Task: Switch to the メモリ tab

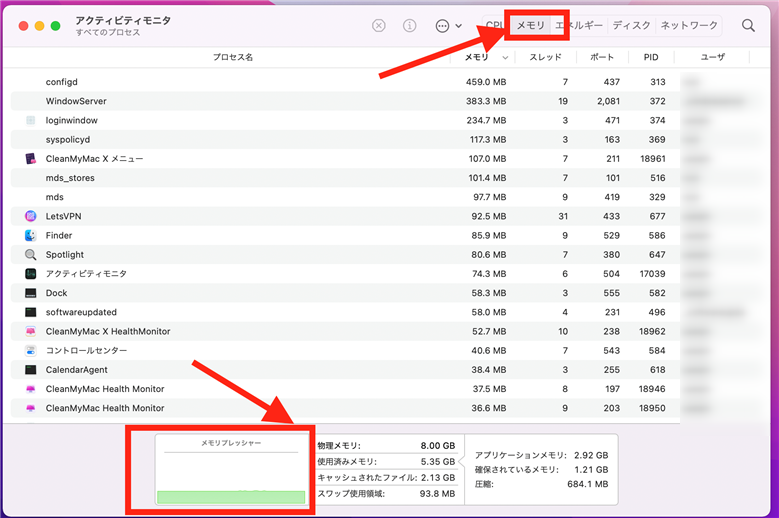Action: [x=531, y=25]
